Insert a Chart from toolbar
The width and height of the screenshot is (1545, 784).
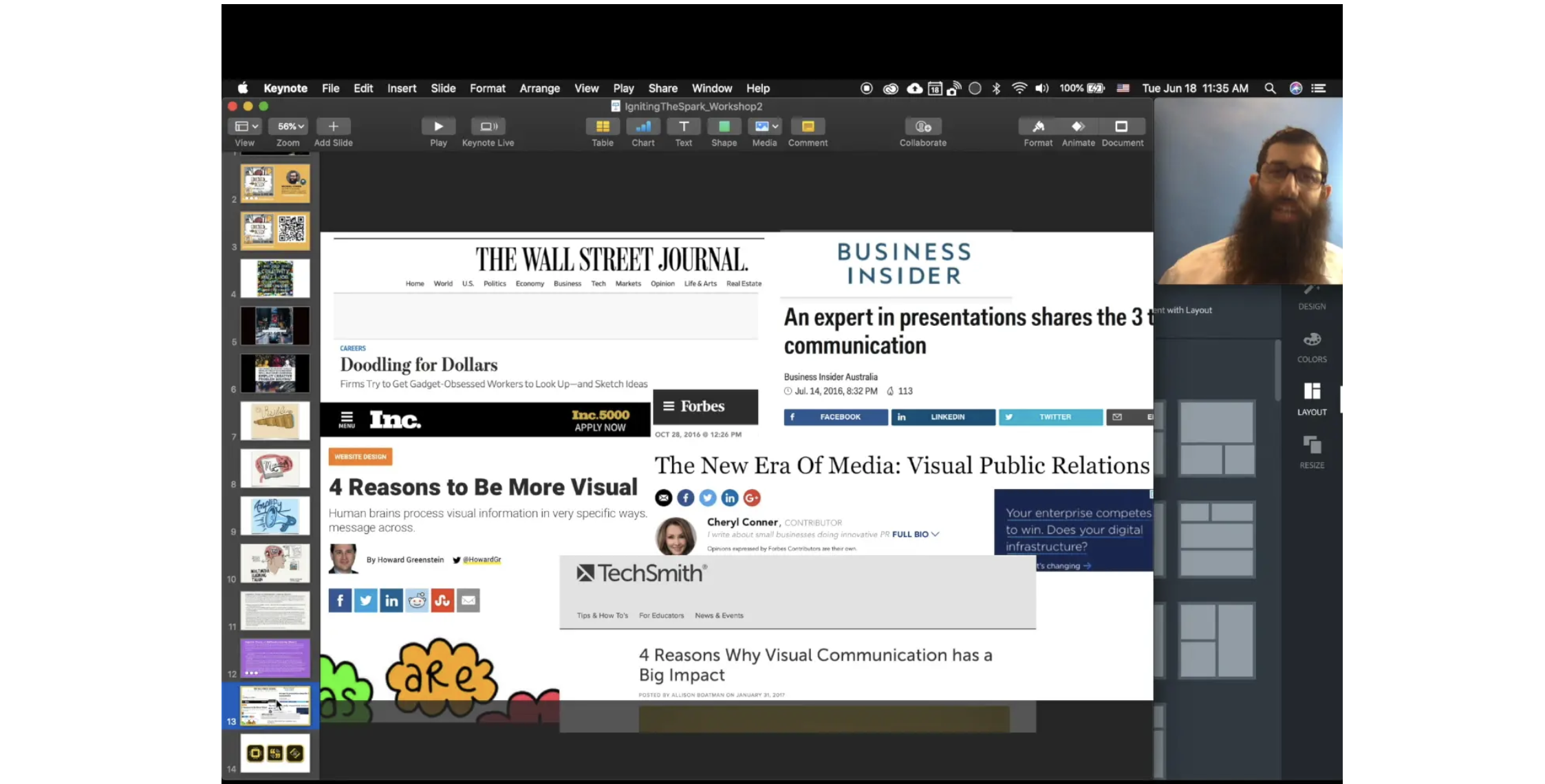click(643, 127)
